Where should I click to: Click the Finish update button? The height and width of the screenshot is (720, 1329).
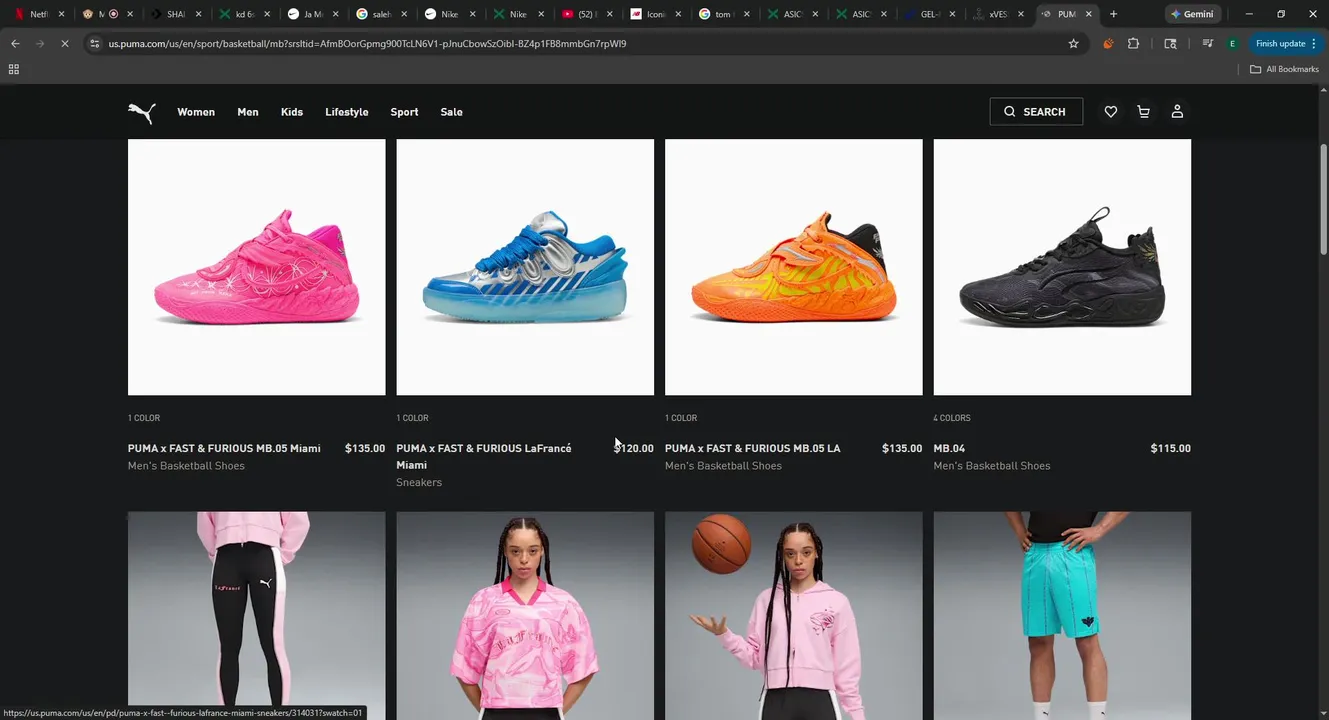point(1286,44)
